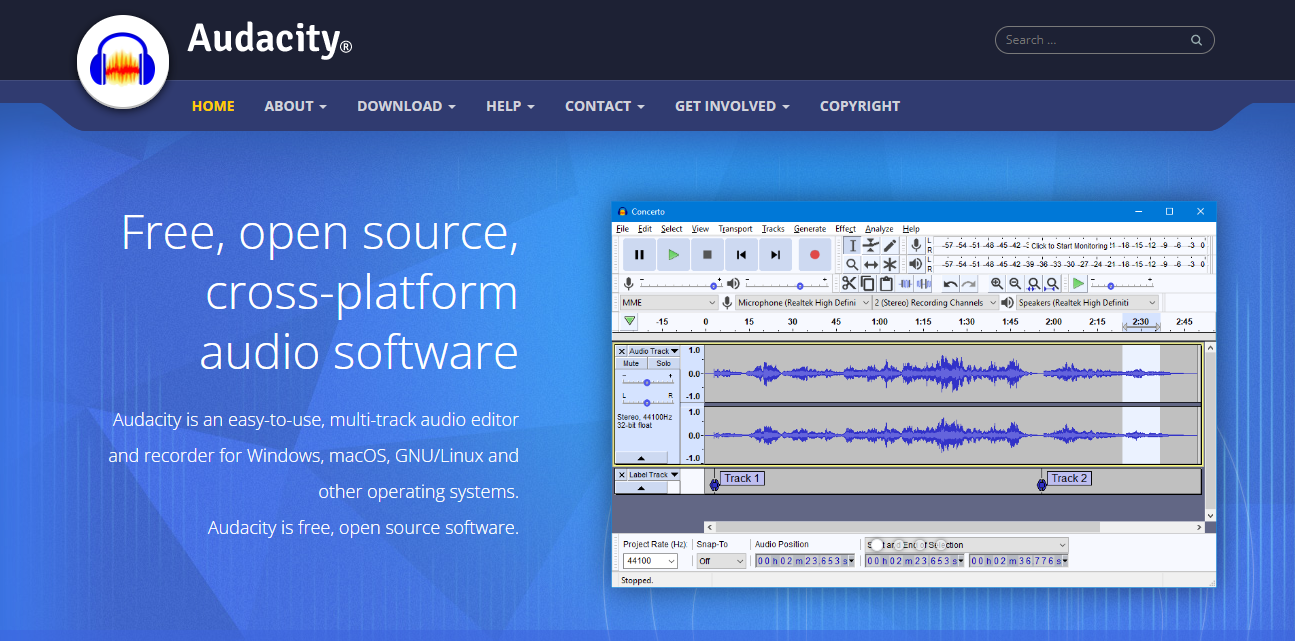Open the MME audio host dropdown
Screen dimensions: 1295x641
click(669, 302)
